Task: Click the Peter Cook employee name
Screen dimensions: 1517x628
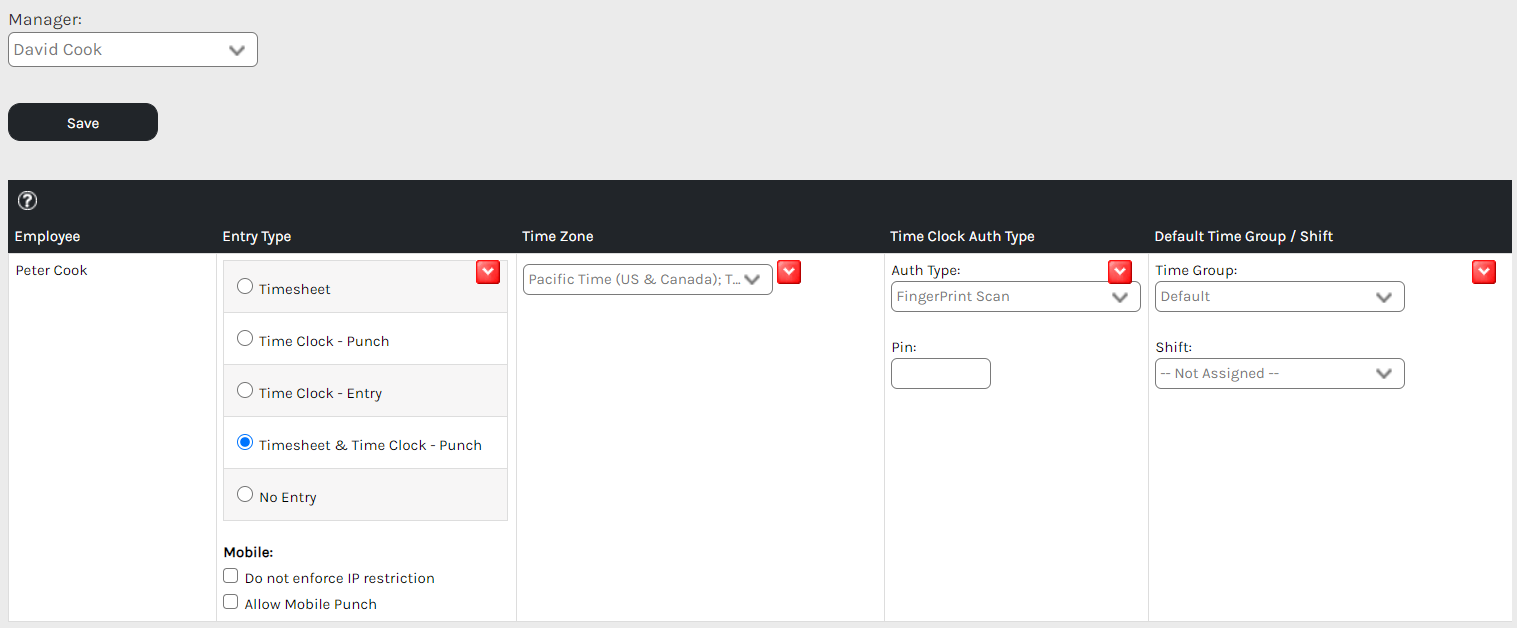Action: (52, 271)
